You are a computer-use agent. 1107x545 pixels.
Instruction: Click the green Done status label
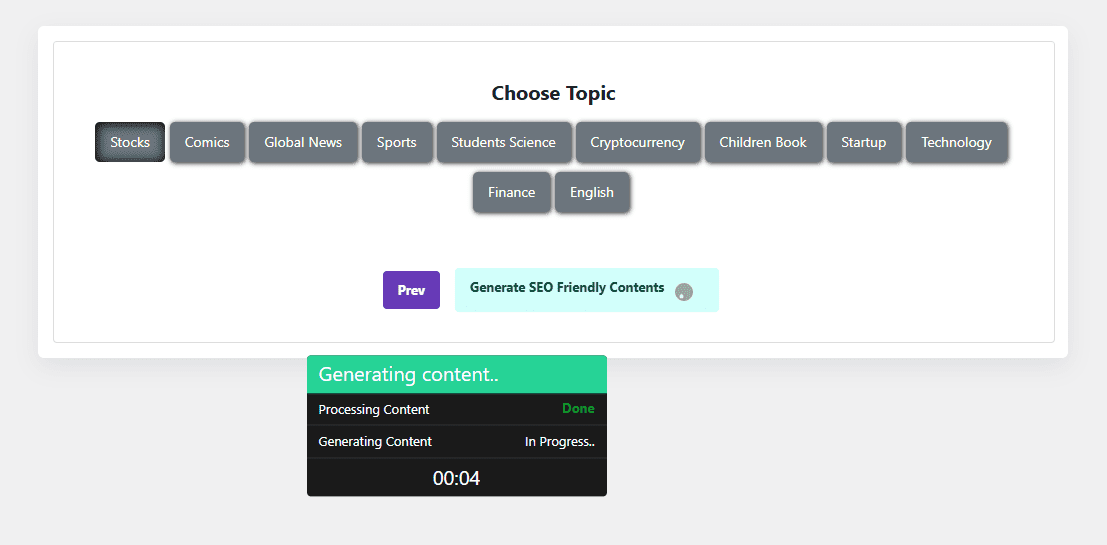578,409
